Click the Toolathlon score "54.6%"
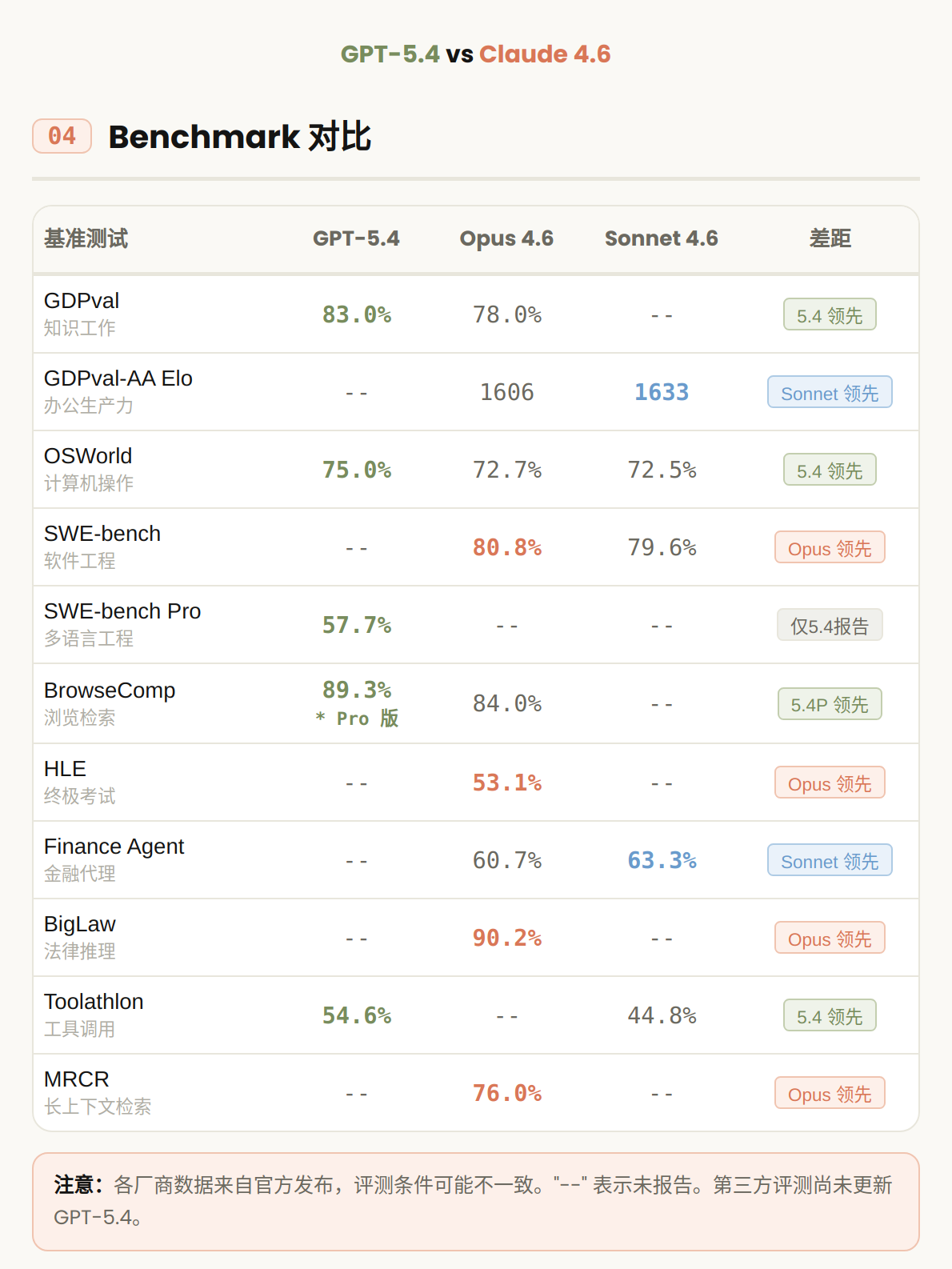This screenshot has width=952, height=1269. coord(357,1015)
